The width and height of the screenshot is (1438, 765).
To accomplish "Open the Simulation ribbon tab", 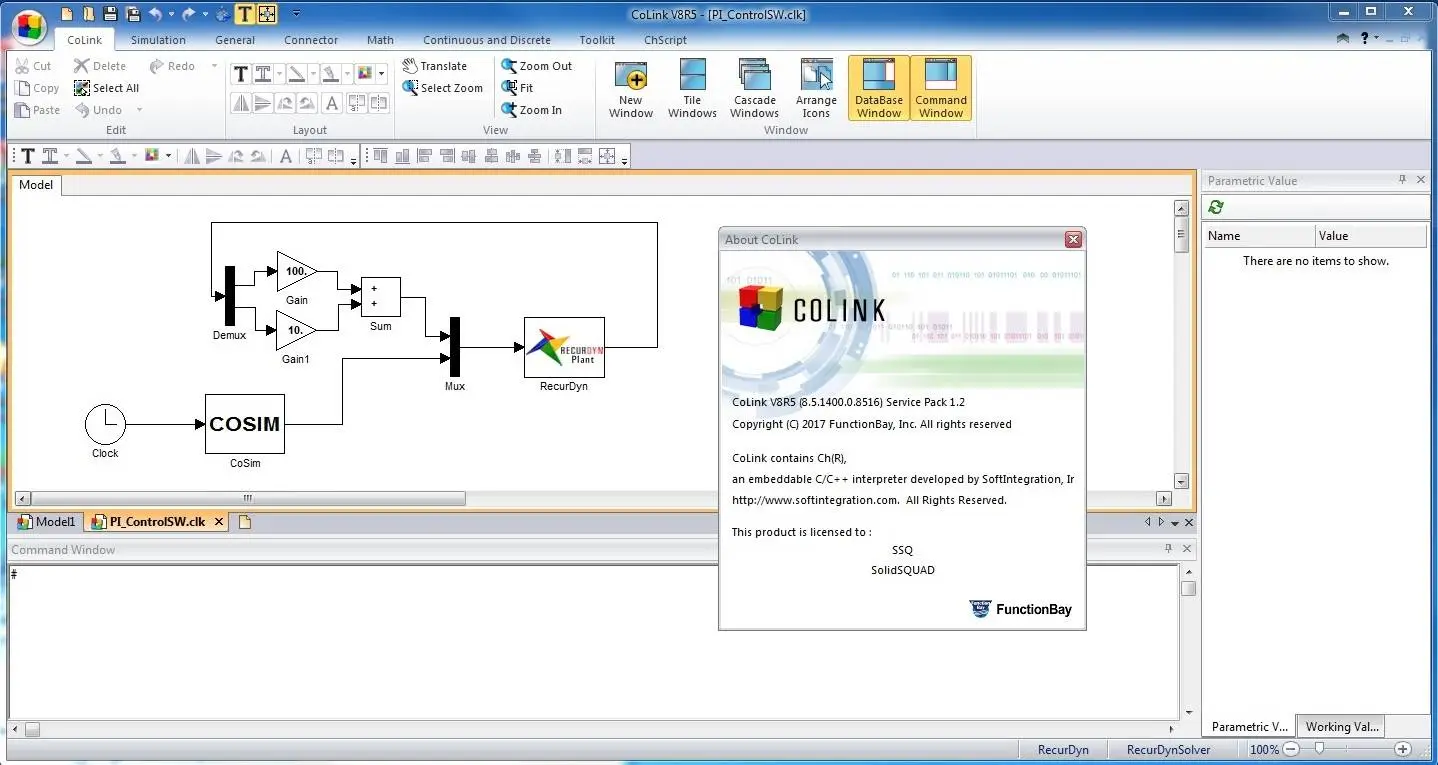I will click(x=158, y=40).
